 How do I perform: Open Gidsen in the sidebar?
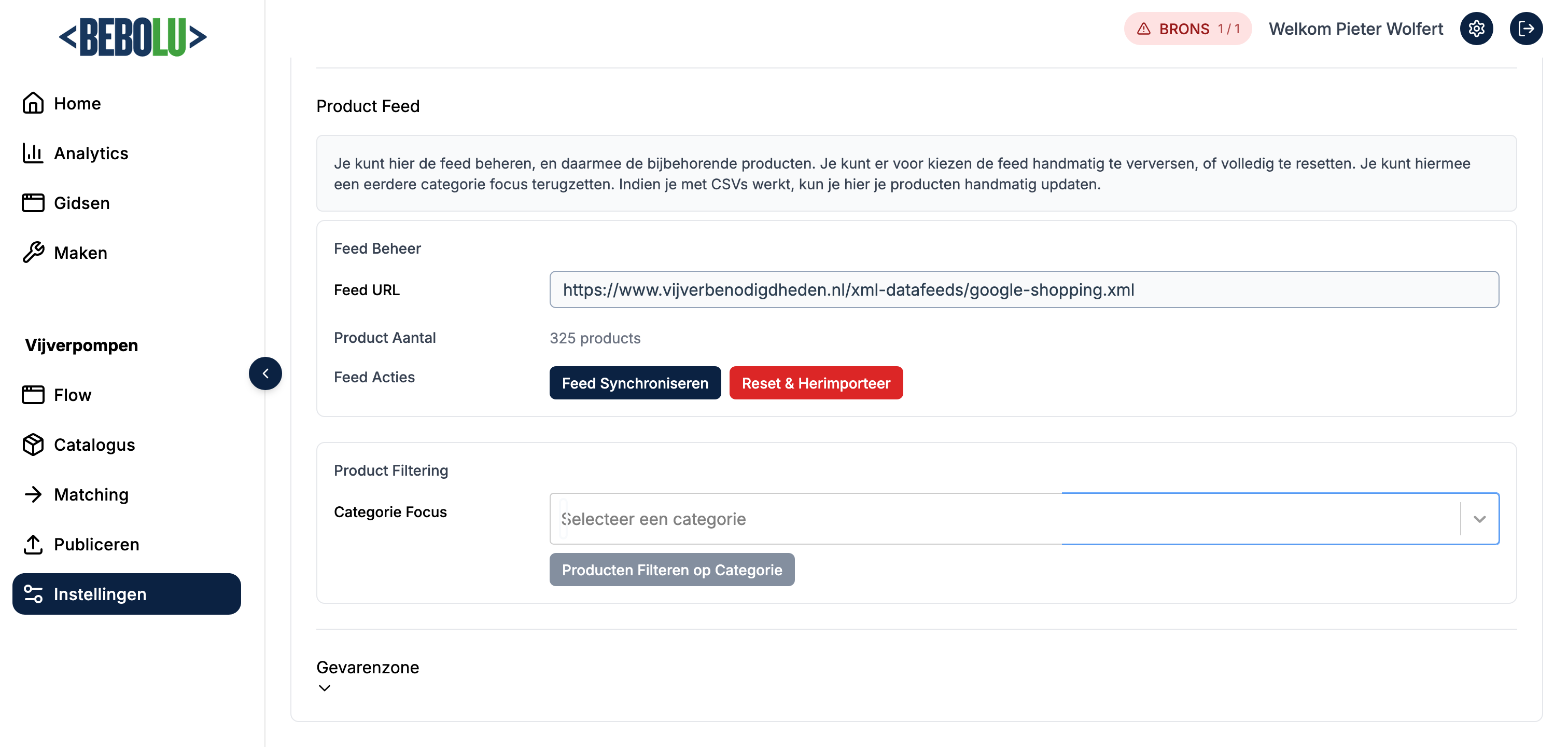pos(81,203)
